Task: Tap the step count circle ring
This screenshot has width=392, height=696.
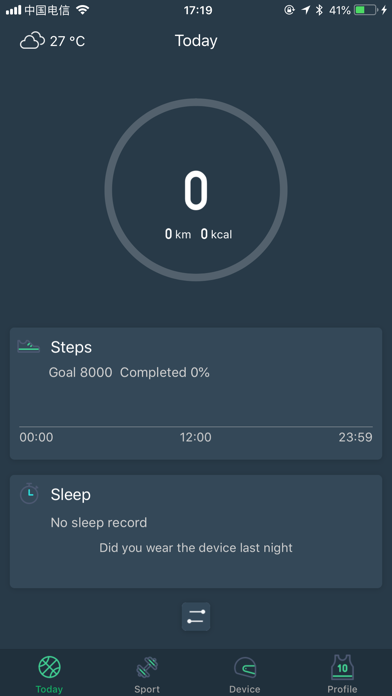Action: [x=196, y=190]
